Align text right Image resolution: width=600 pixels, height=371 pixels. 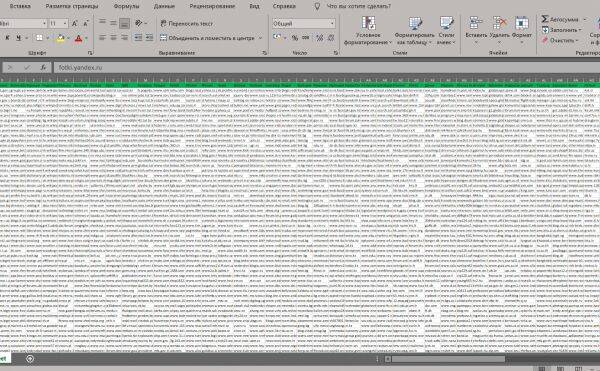(124, 37)
